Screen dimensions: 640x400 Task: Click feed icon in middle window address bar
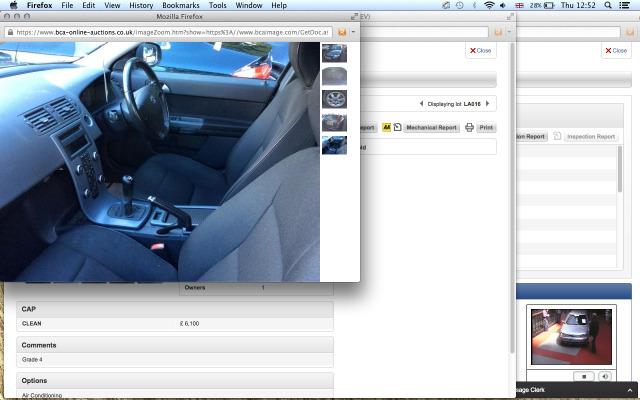tap(498, 32)
